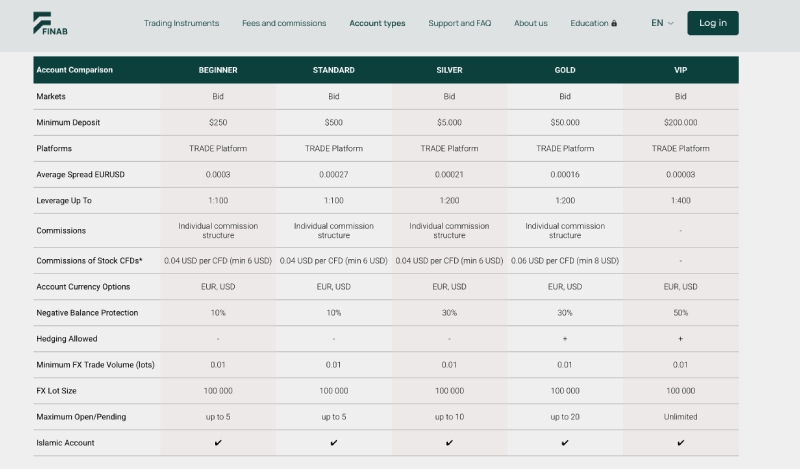Click the Markets row label
The height and width of the screenshot is (469, 800).
tap(51, 96)
